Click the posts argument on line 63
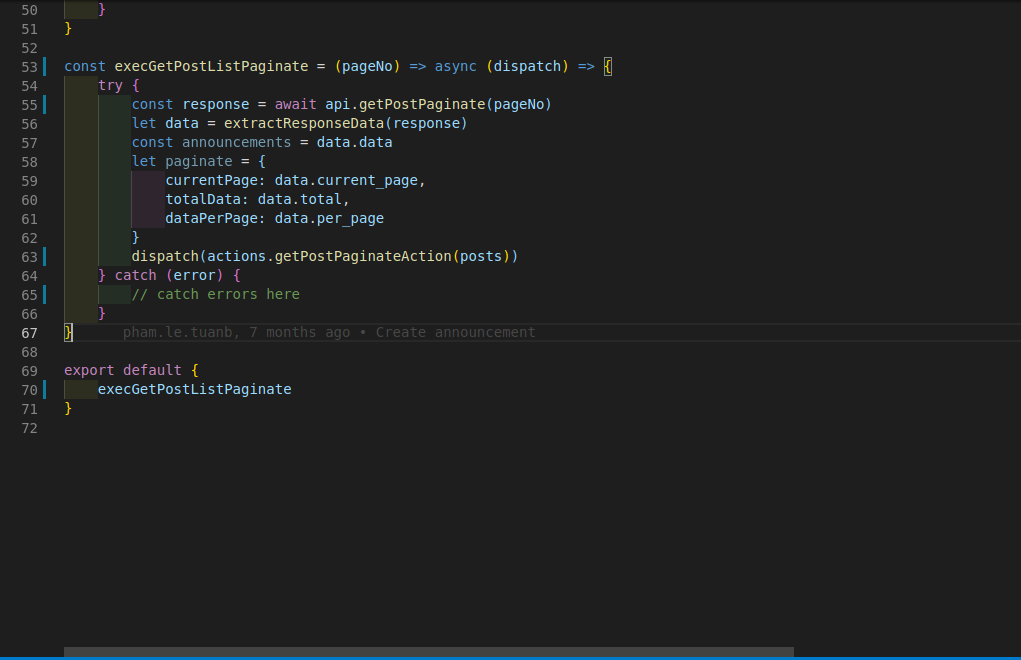 [481, 256]
